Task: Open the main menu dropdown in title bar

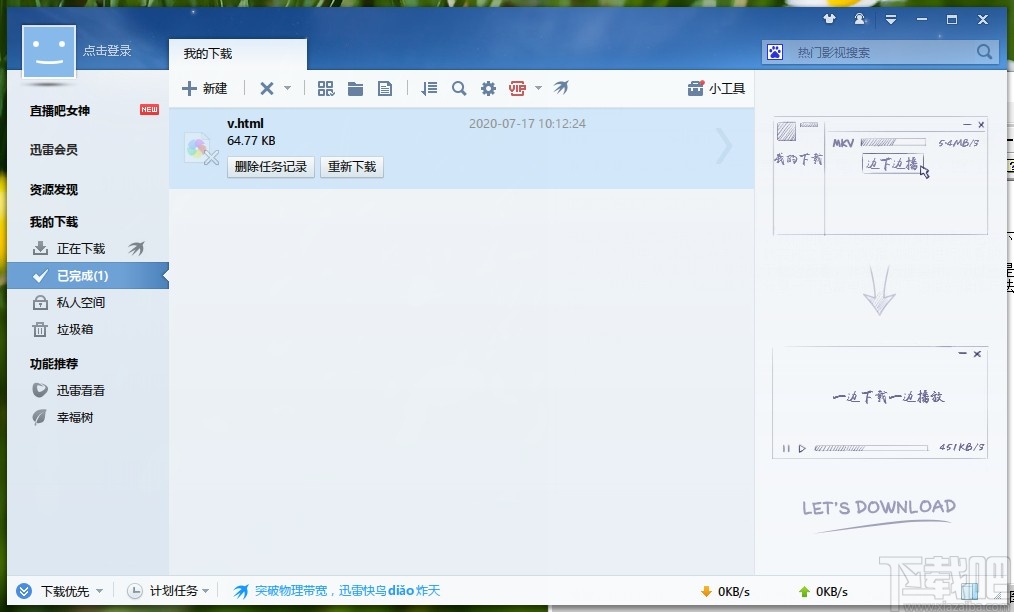Action: (x=890, y=19)
